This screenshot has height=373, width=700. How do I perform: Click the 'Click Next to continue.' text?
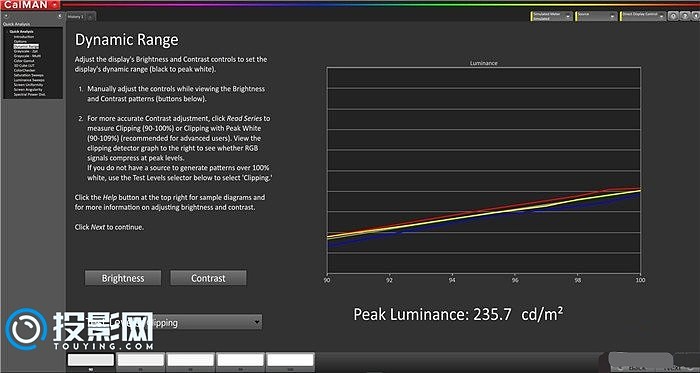(x=109, y=227)
